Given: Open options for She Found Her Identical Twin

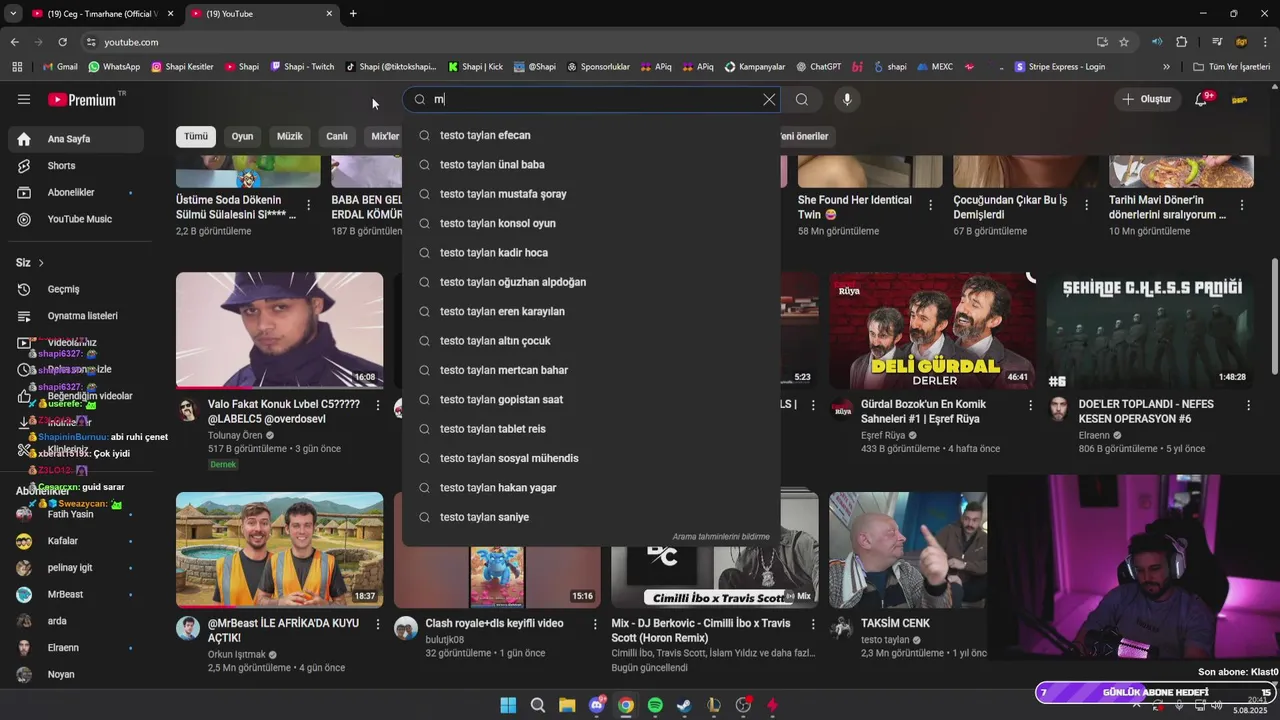Looking at the screenshot, I should pos(931,205).
